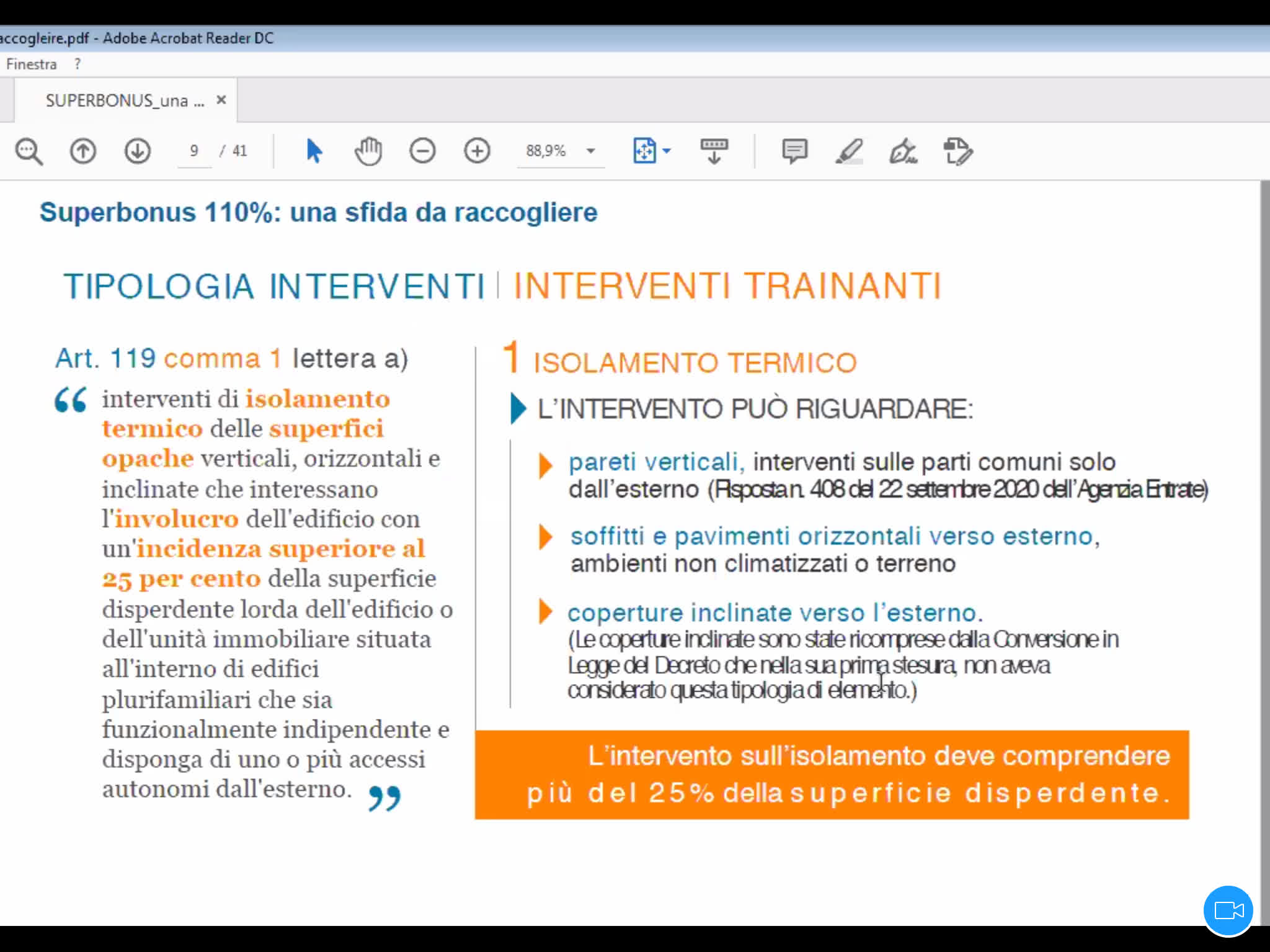
Task: Zoom in with the plus button
Action: click(477, 151)
